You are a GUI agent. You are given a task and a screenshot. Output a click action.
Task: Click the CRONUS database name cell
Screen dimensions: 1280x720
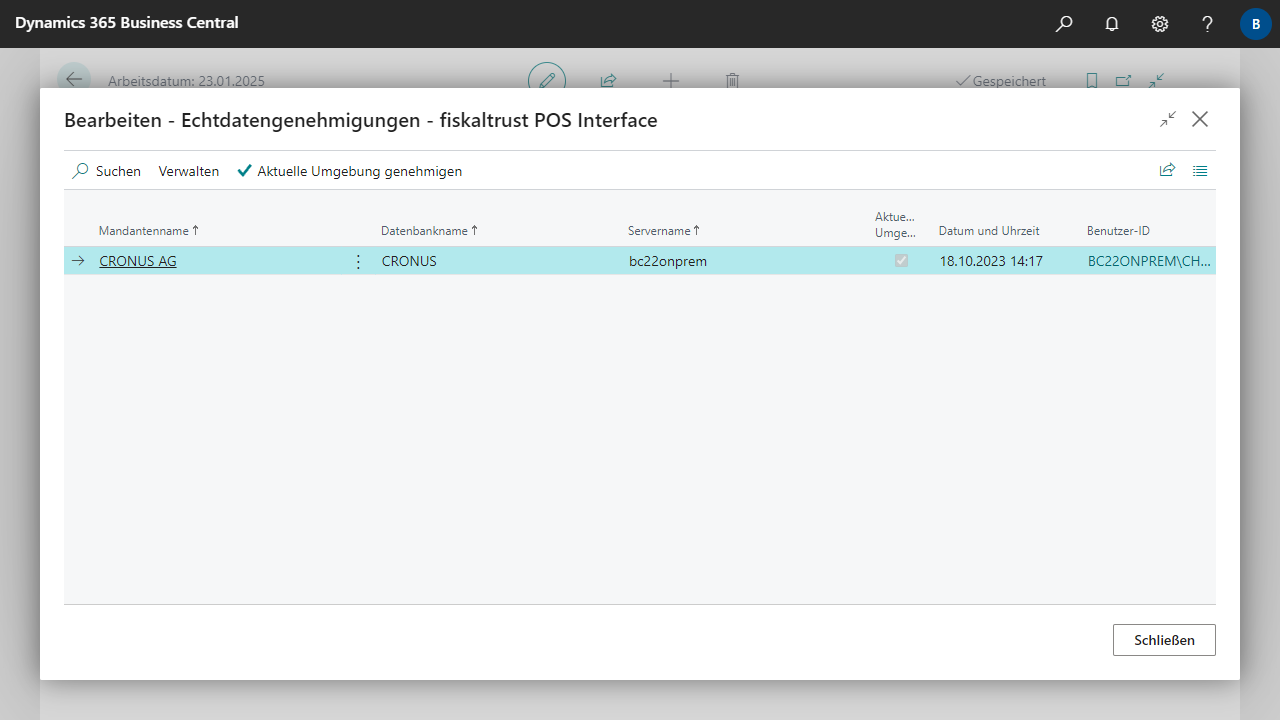pos(409,261)
